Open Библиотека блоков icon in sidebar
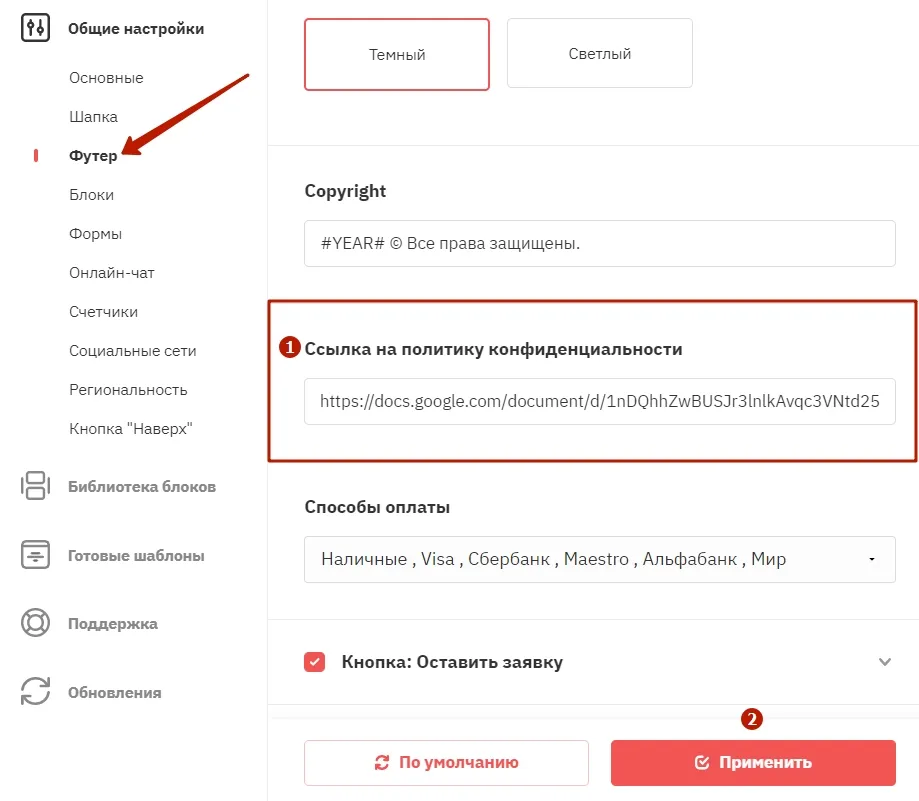Screen dimensions: 919x801 (35, 486)
